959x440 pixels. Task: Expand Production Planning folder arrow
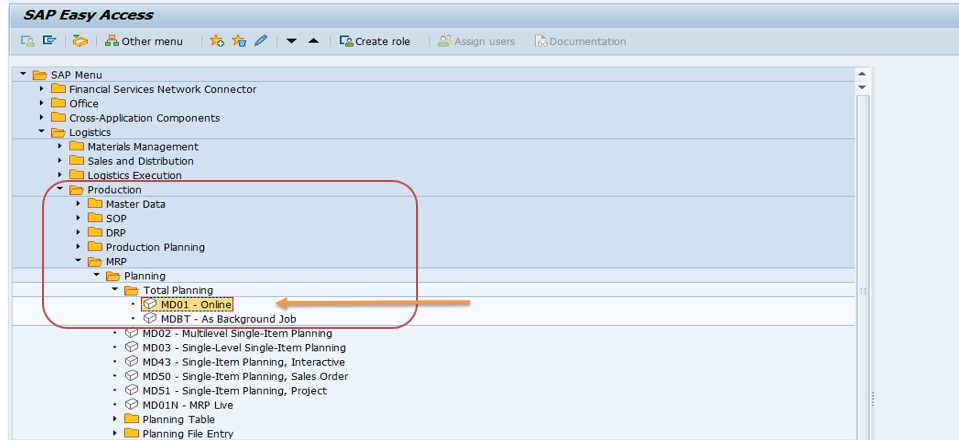(x=78, y=247)
